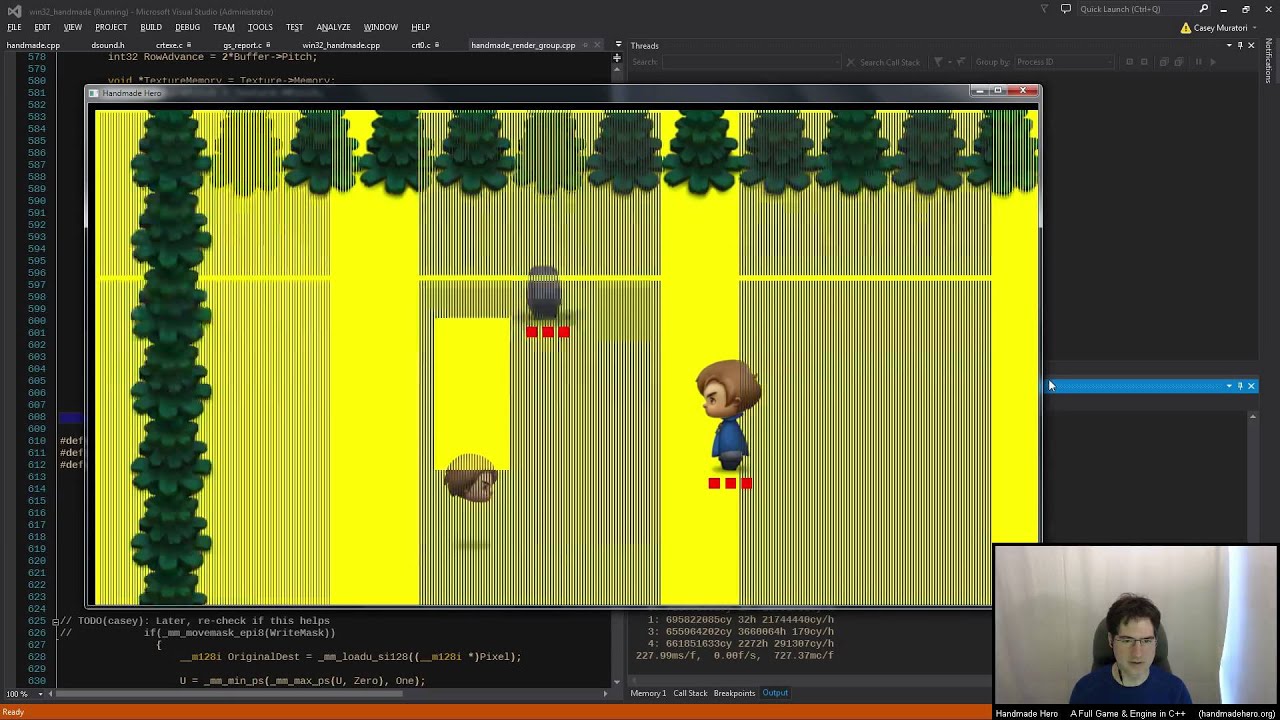
Task: Open the EDIT menu
Action: click(42, 27)
